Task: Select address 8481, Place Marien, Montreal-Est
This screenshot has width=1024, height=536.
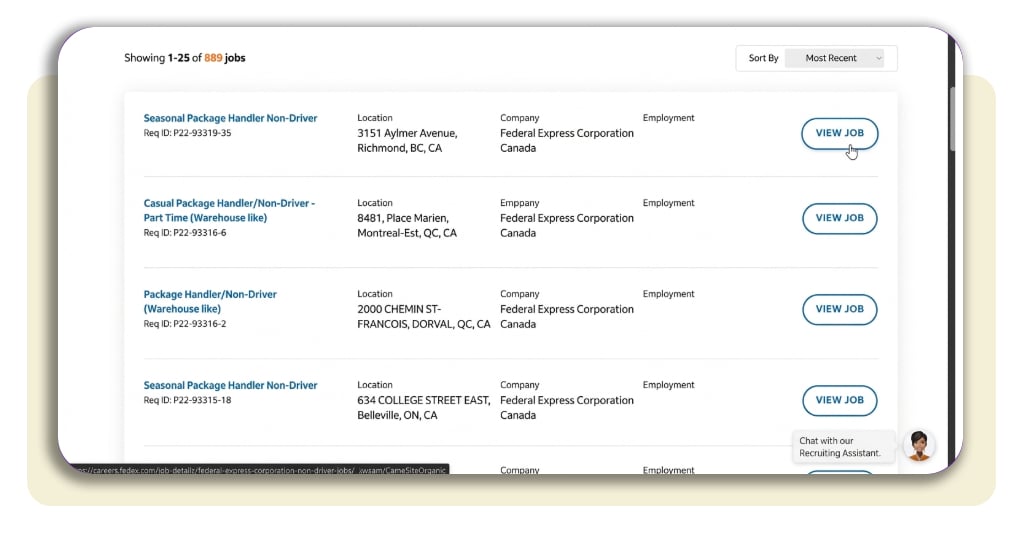Action: (x=407, y=225)
